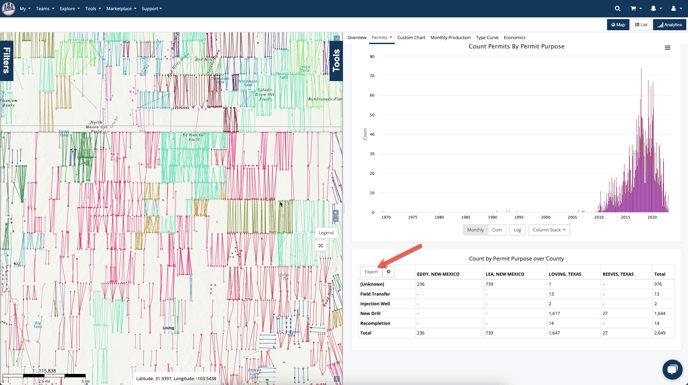Open the notifications bell menu
Screen dimensions: 688x385
pyautogui.click(x=656, y=8)
